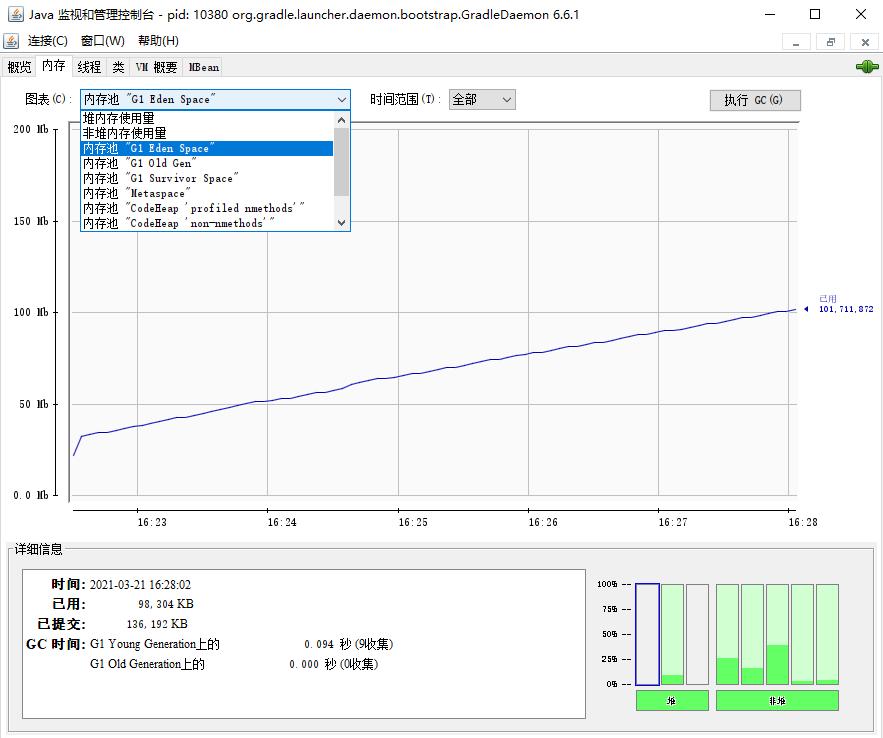Click the JConsole coffee-cup icon beside 连接 menu

[13, 41]
